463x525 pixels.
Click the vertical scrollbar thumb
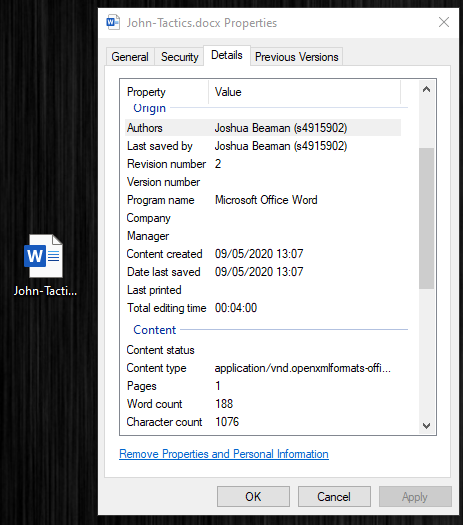click(426, 218)
